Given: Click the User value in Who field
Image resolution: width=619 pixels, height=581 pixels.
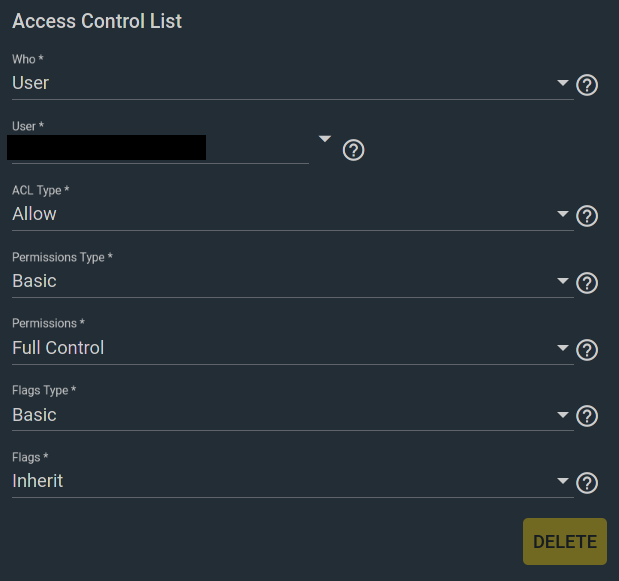Looking at the screenshot, I should click(x=30, y=83).
